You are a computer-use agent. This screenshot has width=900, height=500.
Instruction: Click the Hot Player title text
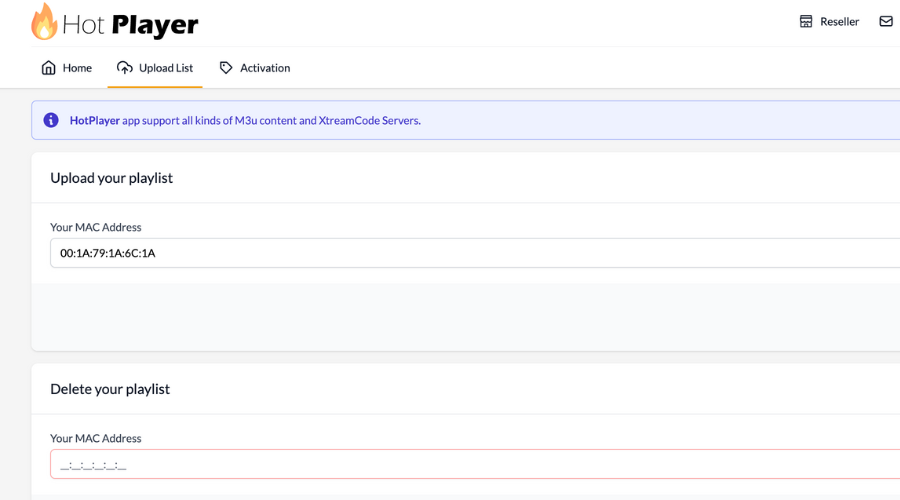click(x=130, y=25)
